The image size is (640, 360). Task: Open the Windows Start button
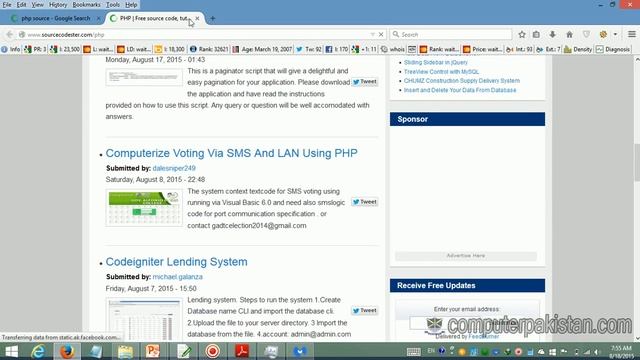pyautogui.click(x=11, y=351)
